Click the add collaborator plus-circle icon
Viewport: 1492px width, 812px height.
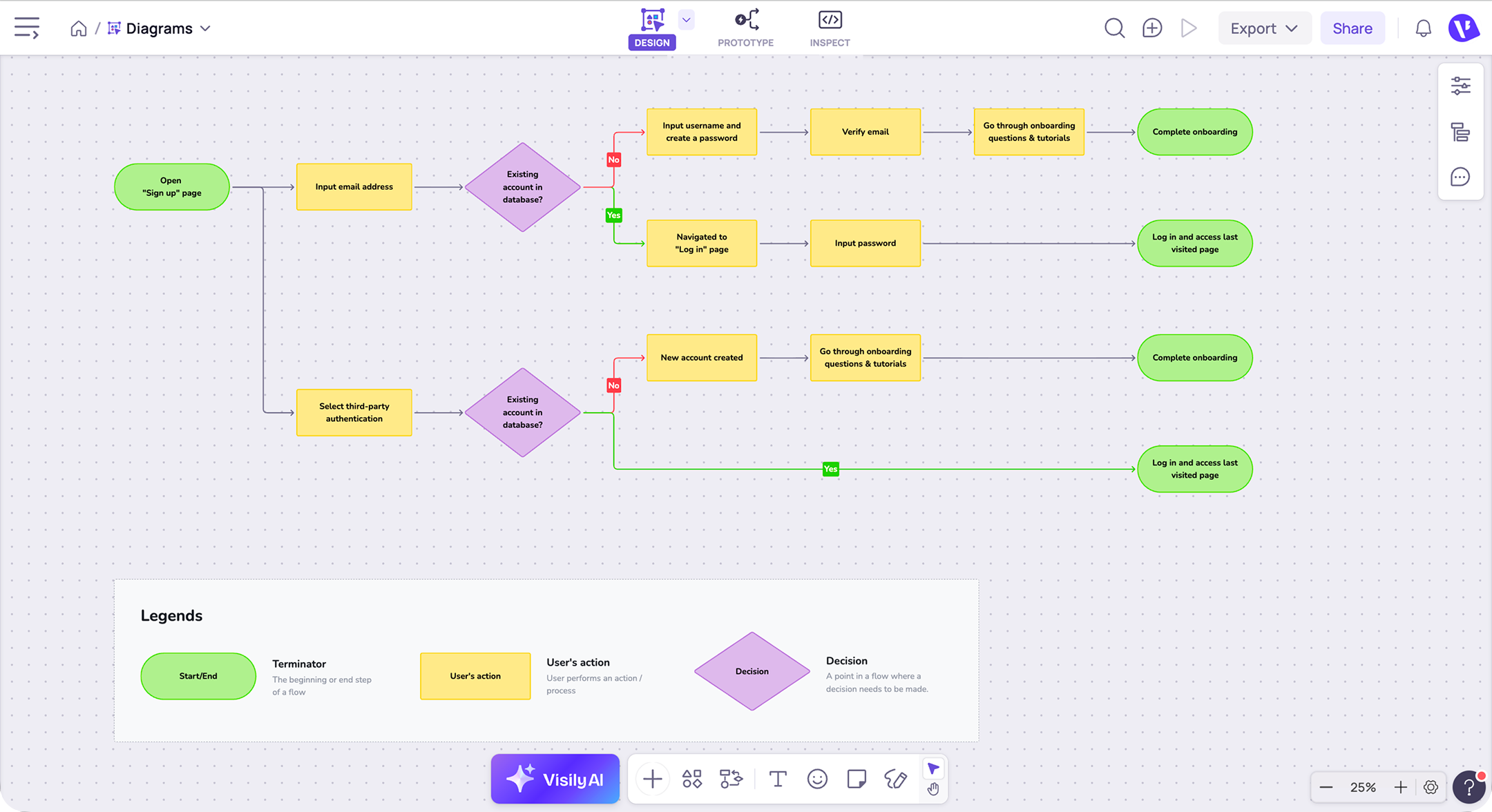pyautogui.click(x=1152, y=28)
